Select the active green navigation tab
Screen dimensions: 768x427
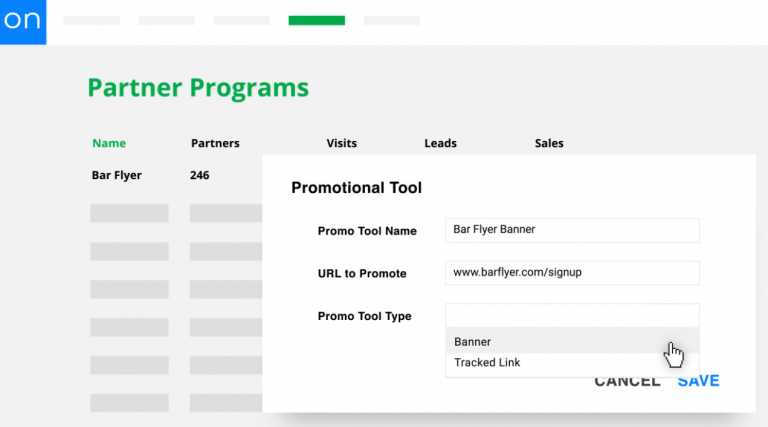(x=316, y=20)
